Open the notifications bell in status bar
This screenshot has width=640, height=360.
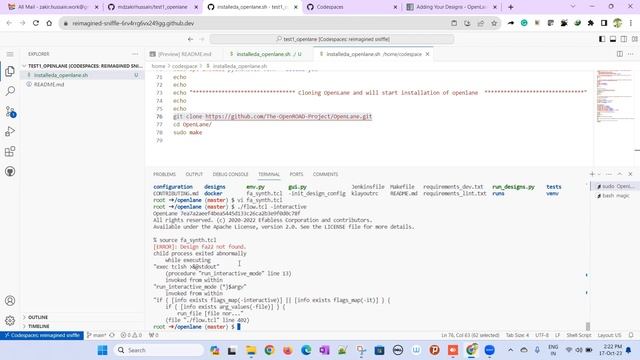click(x=631, y=335)
